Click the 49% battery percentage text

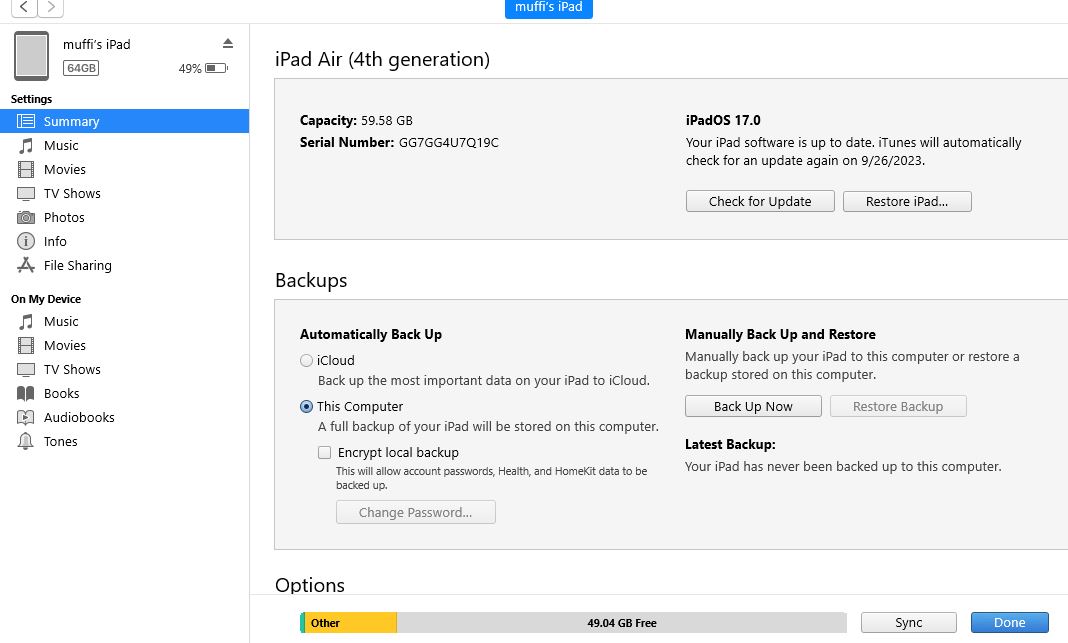(190, 69)
